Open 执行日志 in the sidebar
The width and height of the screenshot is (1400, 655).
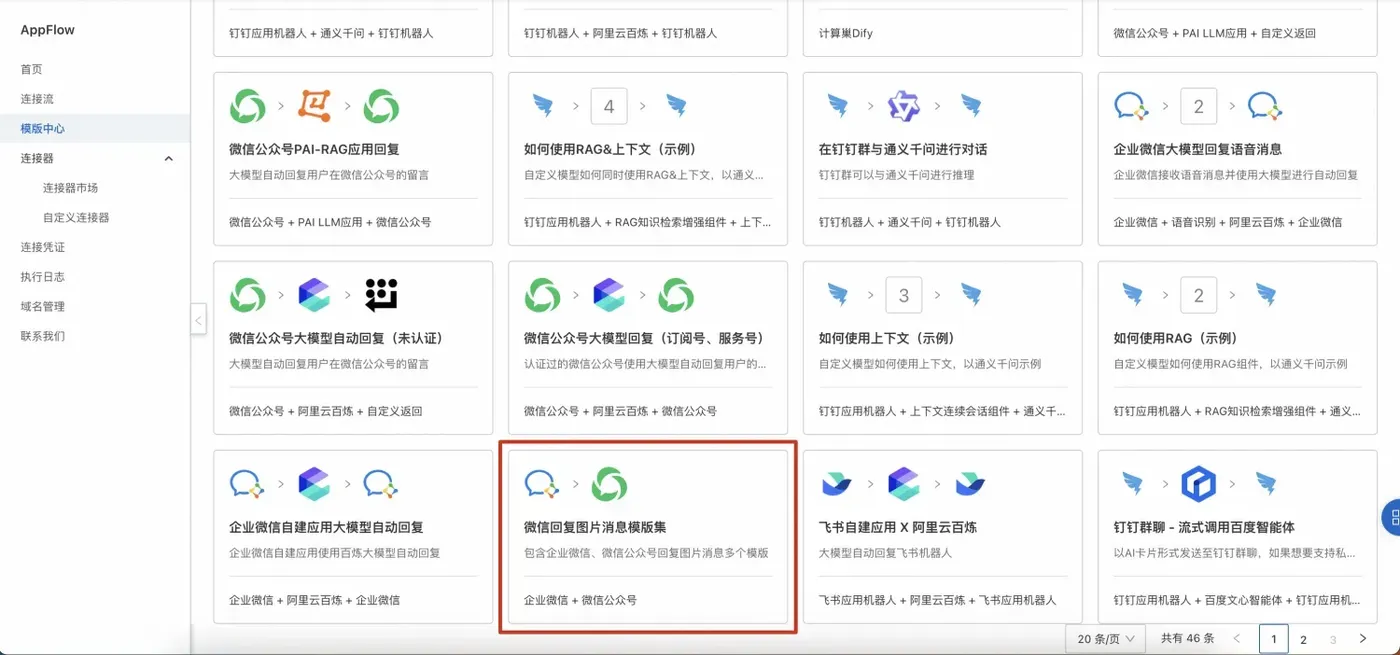coord(43,277)
